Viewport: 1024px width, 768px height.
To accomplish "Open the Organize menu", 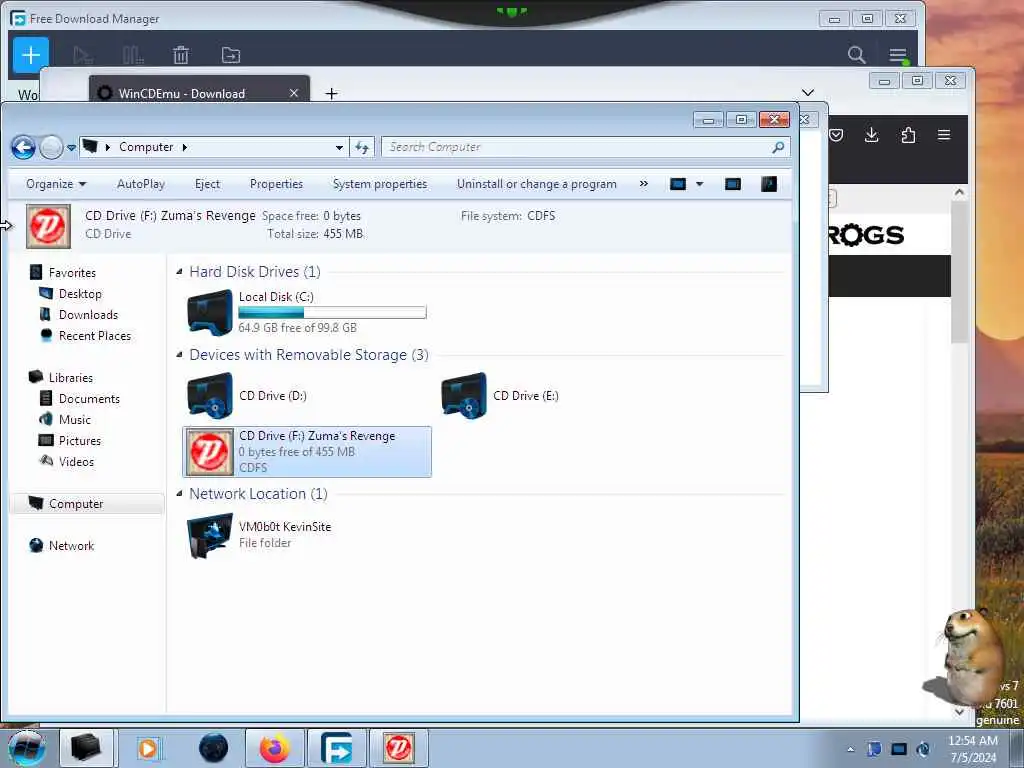I will 56,184.
